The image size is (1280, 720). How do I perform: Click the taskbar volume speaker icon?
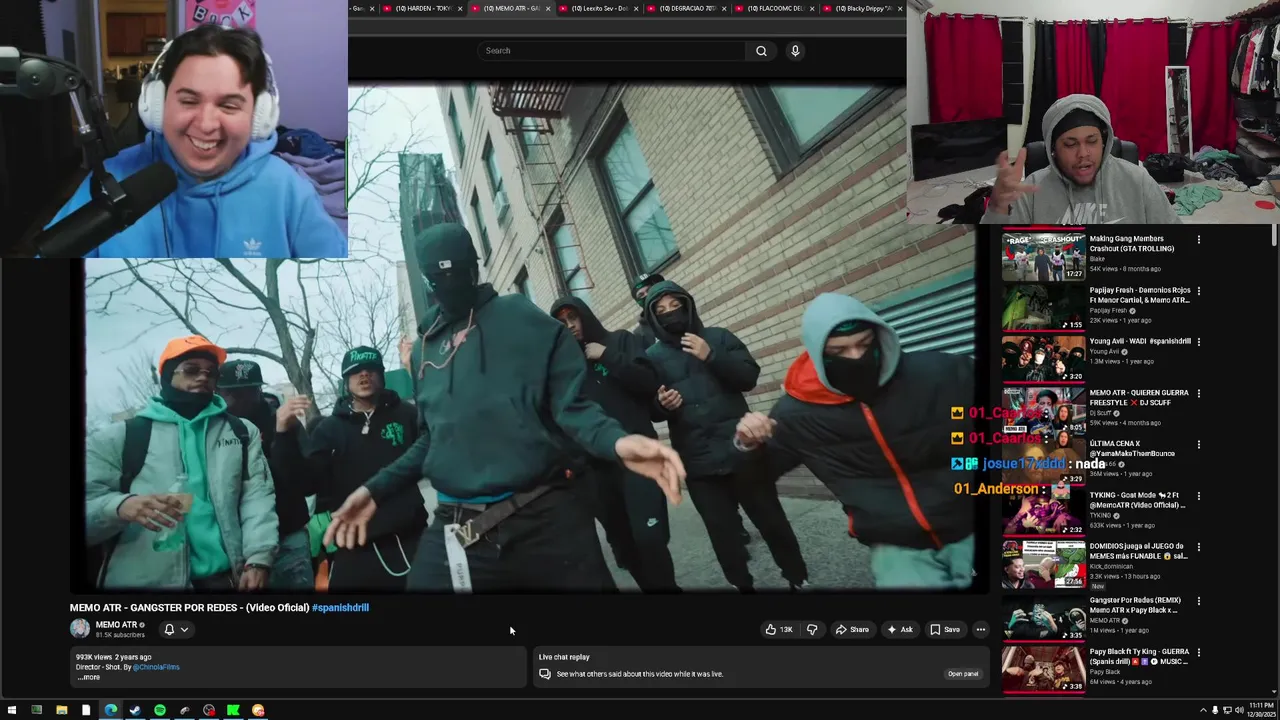(1240, 710)
